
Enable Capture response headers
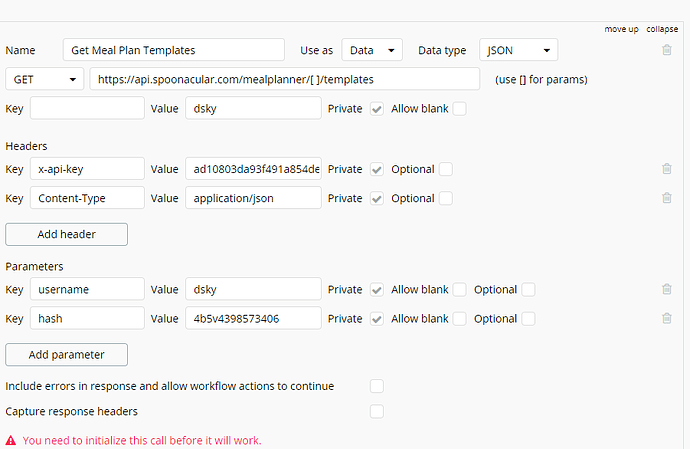coord(377,411)
